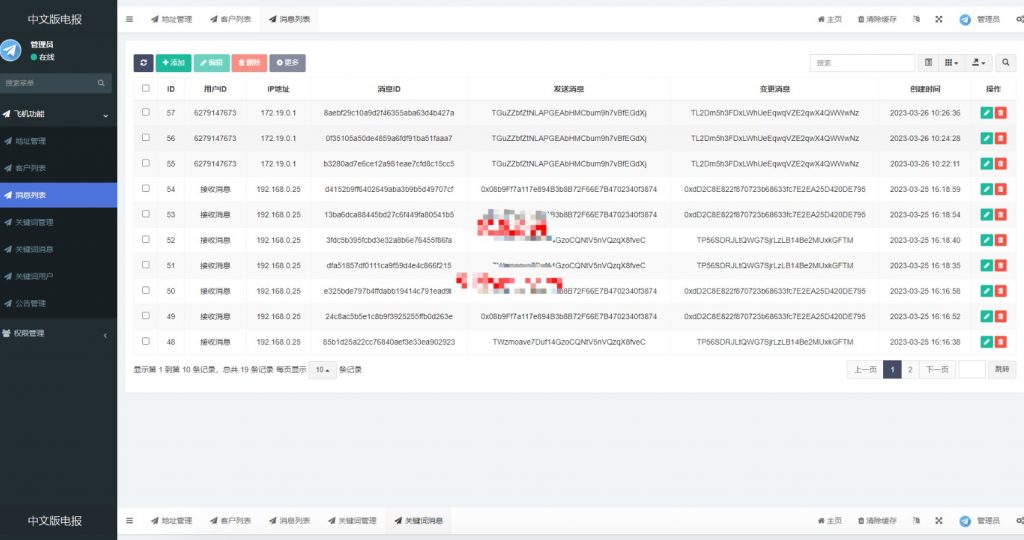Go to page 2 of results
1024x540 pixels.
(x=909, y=369)
